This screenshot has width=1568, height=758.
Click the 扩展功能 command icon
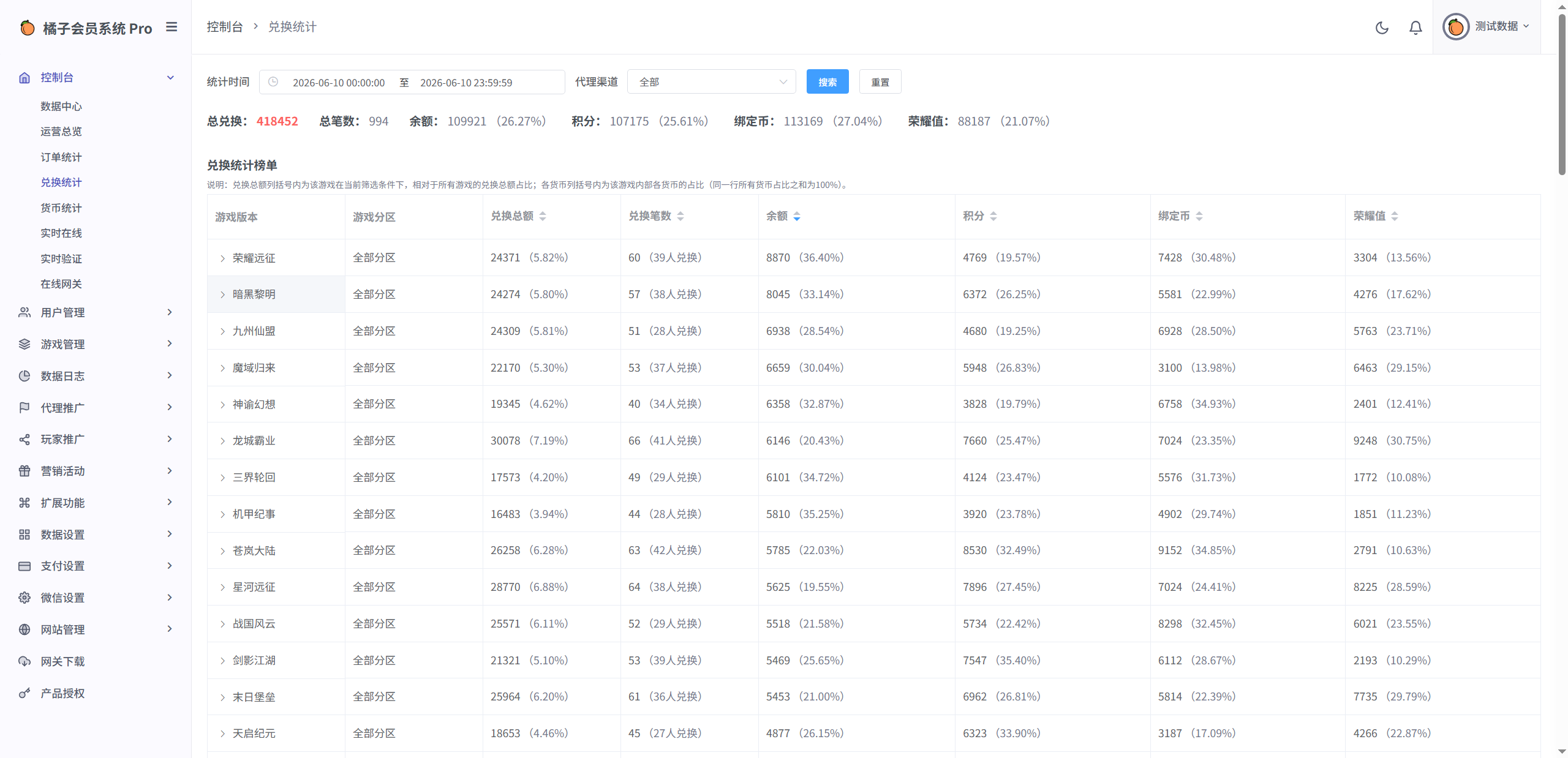coord(24,503)
